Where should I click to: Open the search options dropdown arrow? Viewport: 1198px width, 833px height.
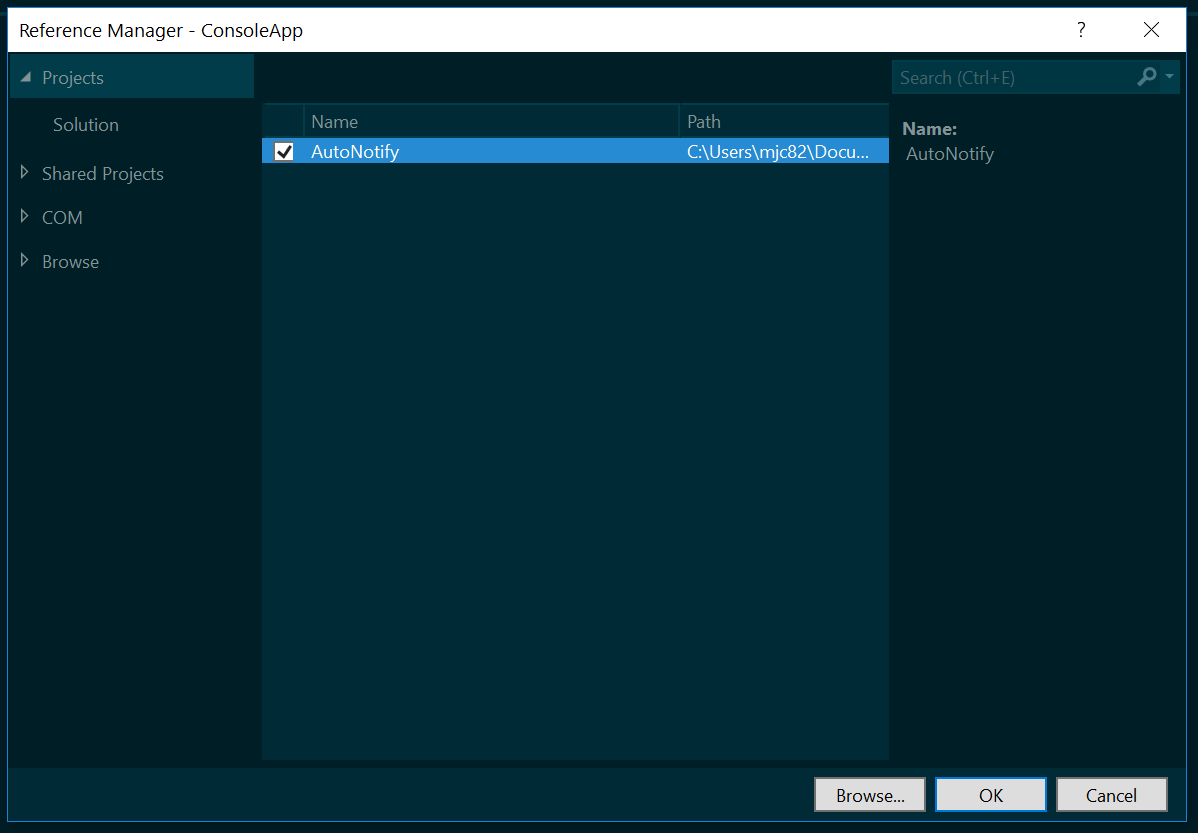(x=1169, y=76)
